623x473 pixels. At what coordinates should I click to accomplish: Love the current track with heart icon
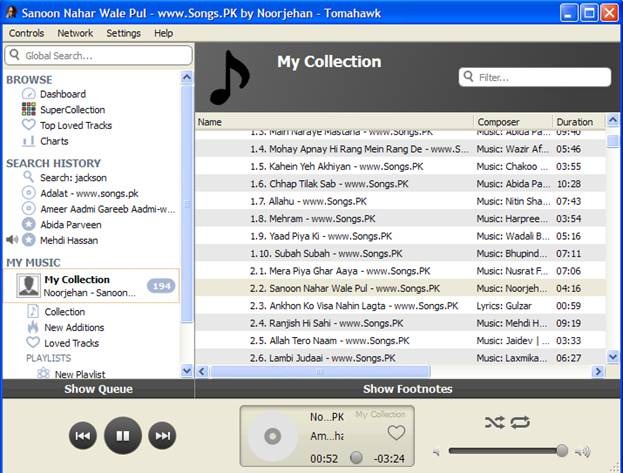[396, 433]
